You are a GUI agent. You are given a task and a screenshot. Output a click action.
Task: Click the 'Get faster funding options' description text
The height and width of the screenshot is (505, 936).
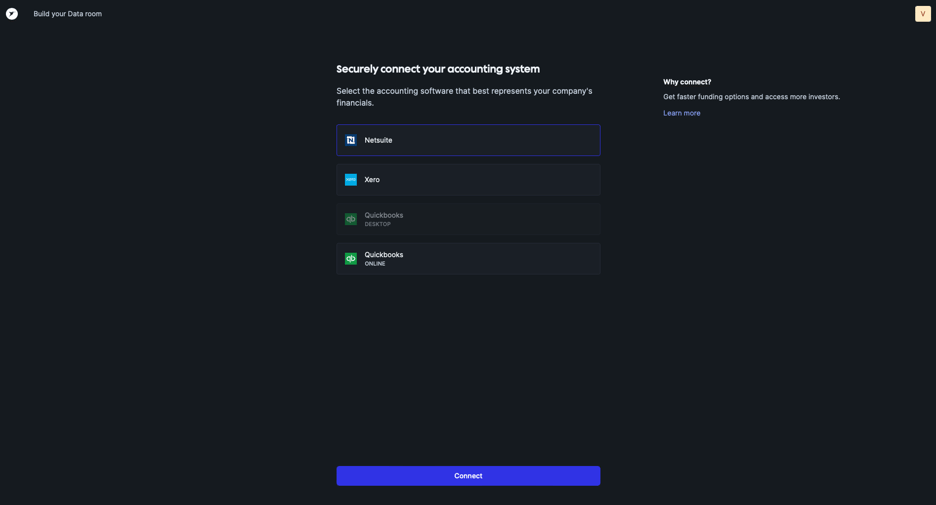(752, 97)
